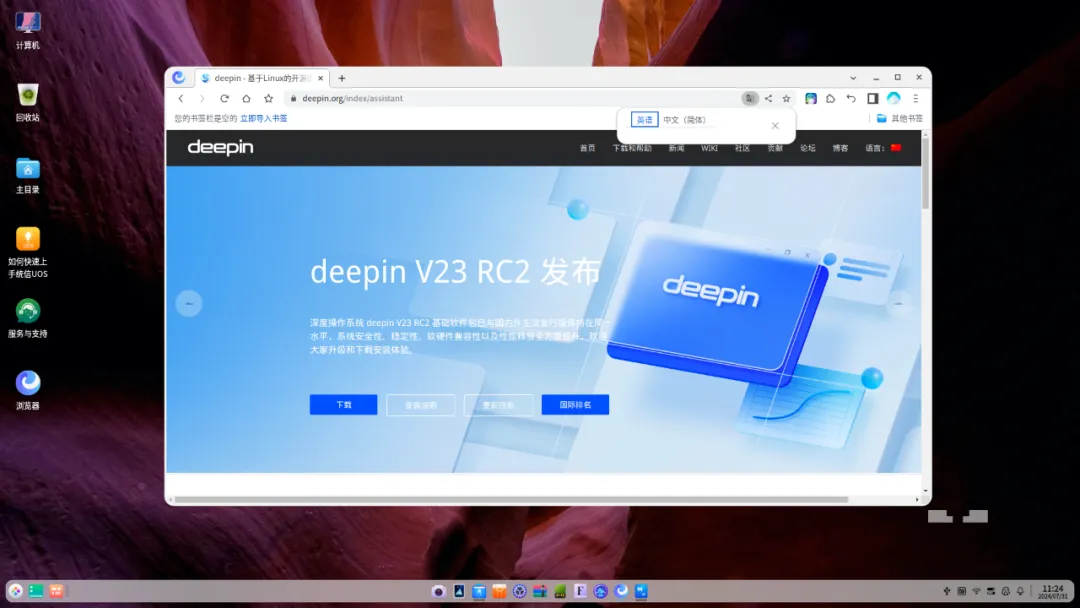This screenshot has width=1080, height=608.
Task: Open 下载和帮助 in site navigation
Action: [x=632, y=148]
